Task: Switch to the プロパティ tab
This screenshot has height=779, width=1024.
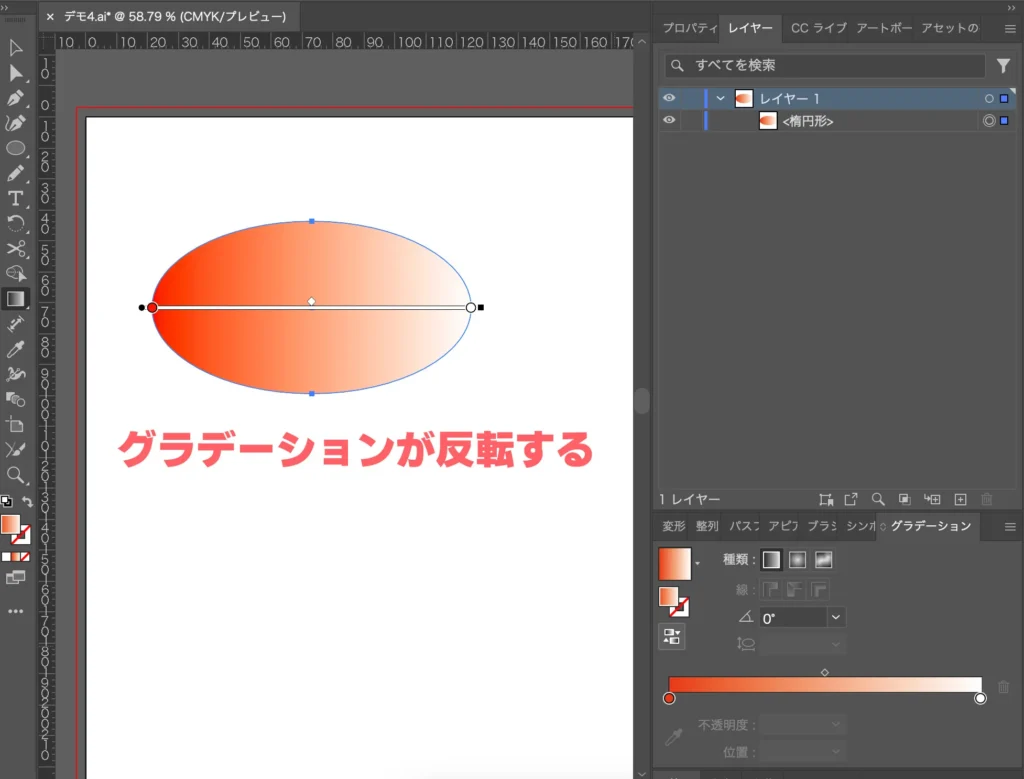Action: point(689,28)
